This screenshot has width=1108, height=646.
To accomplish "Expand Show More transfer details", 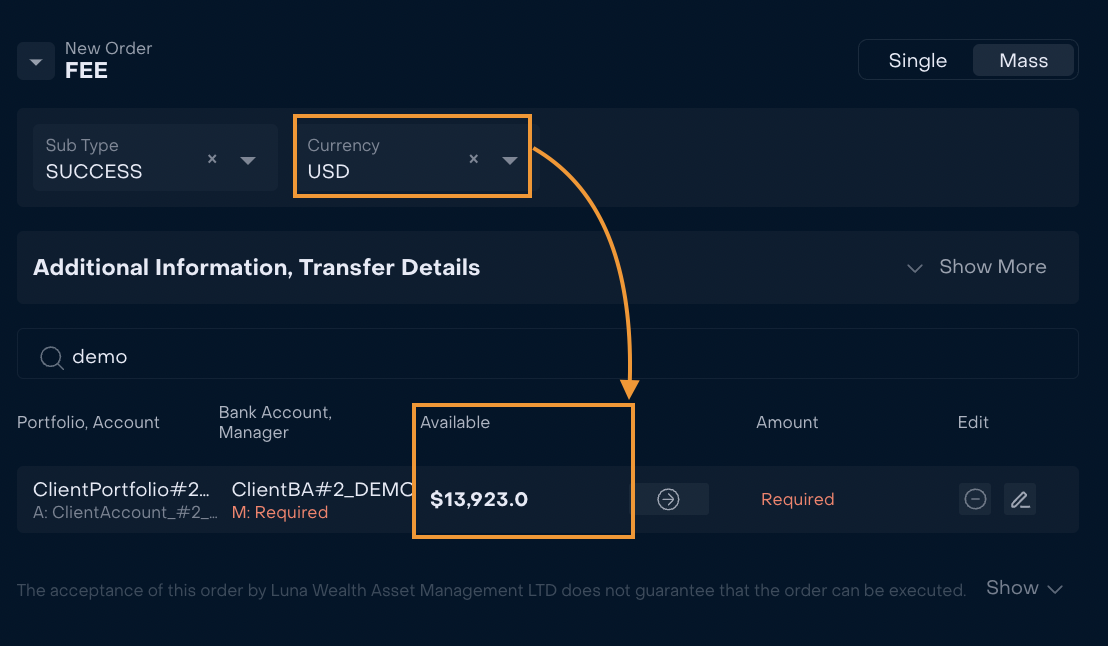I will [992, 266].
